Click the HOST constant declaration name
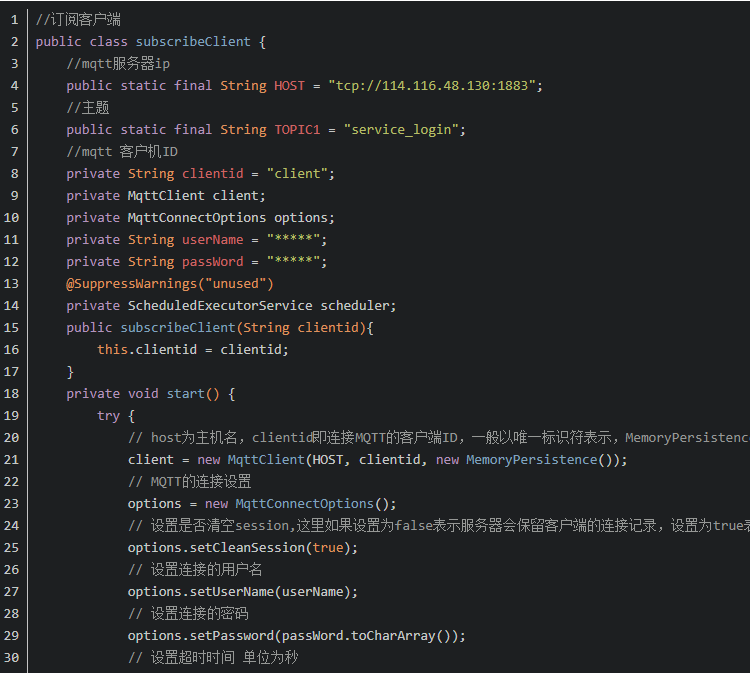Image resolution: width=750 pixels, height=673 pixels. point(289,86)
